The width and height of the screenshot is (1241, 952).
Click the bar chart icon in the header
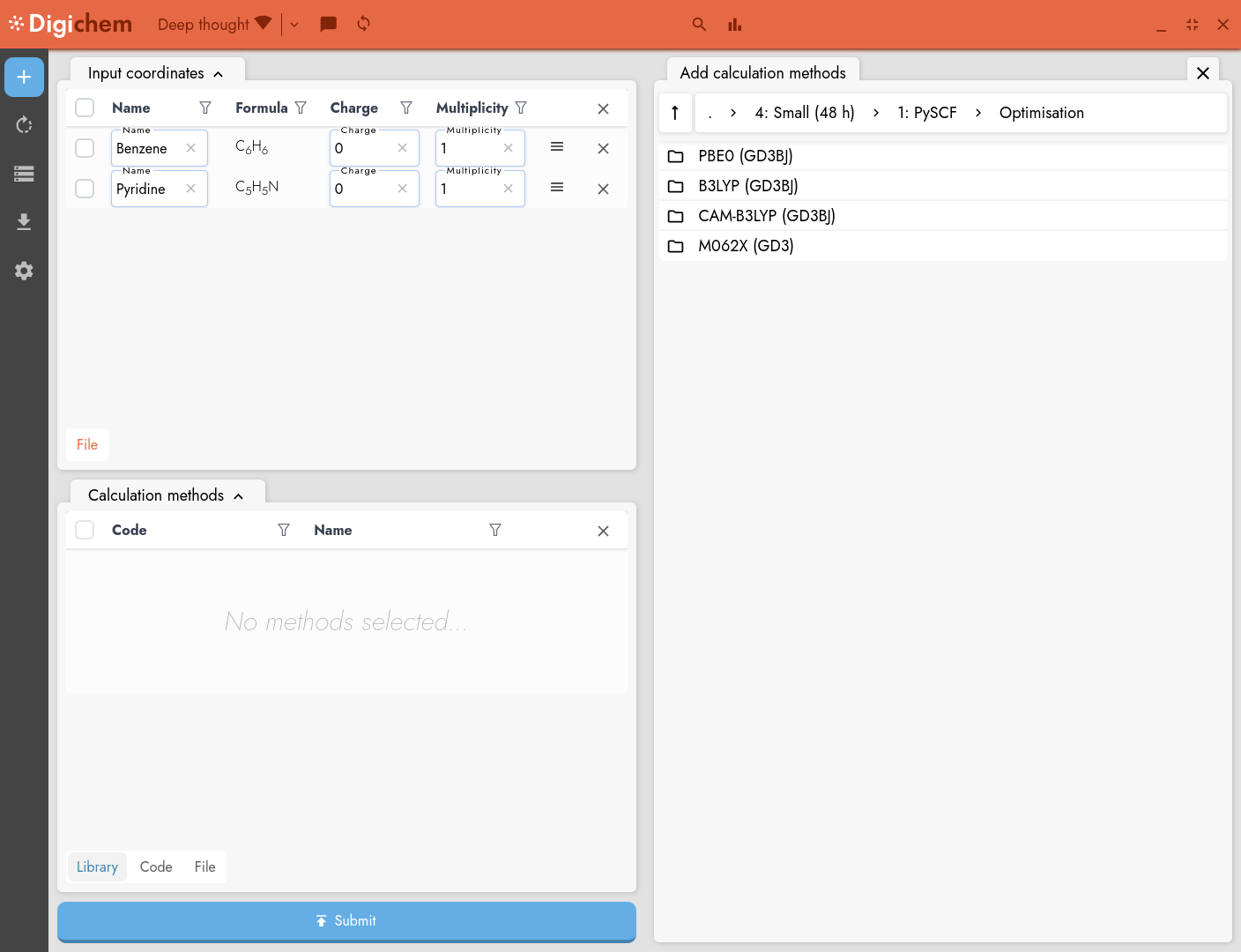point(734,25)
